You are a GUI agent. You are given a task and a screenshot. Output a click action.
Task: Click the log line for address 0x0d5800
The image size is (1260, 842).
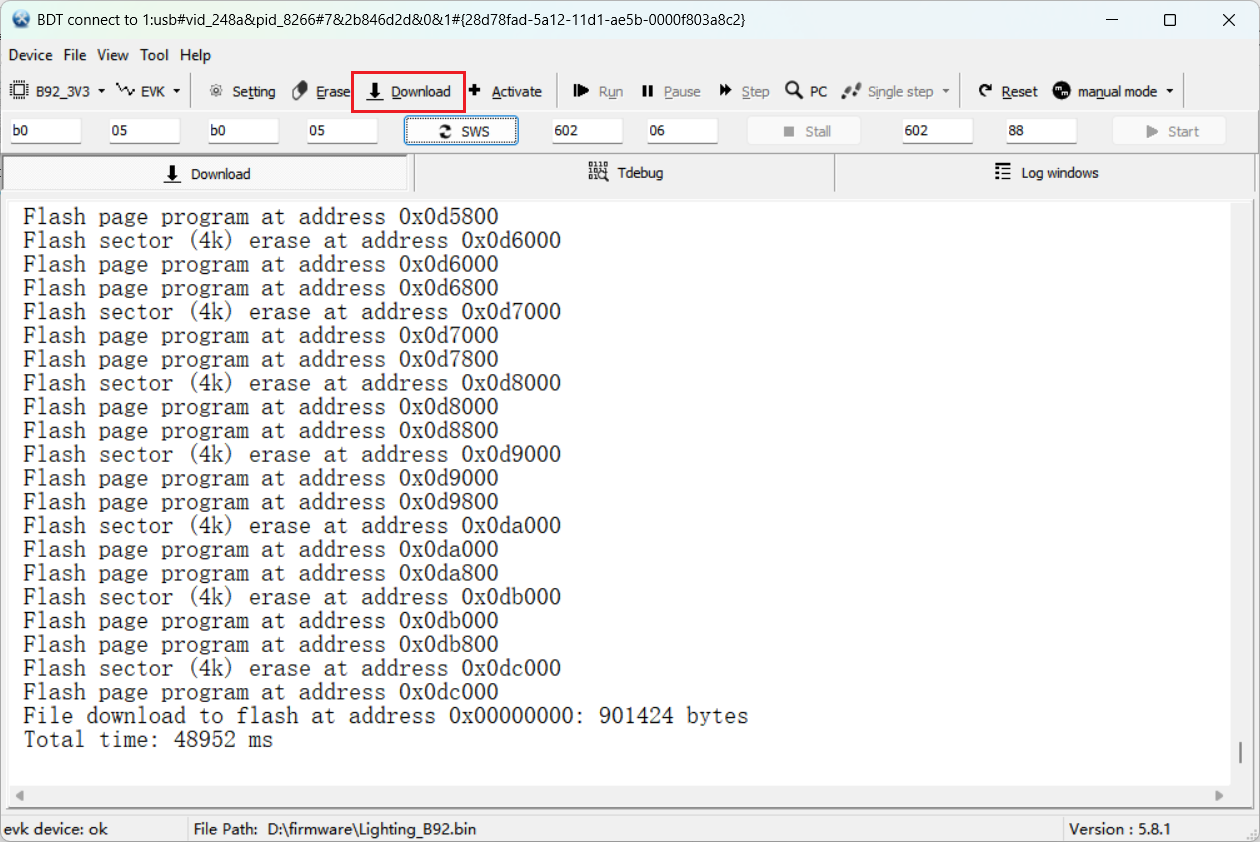point(260,216)
